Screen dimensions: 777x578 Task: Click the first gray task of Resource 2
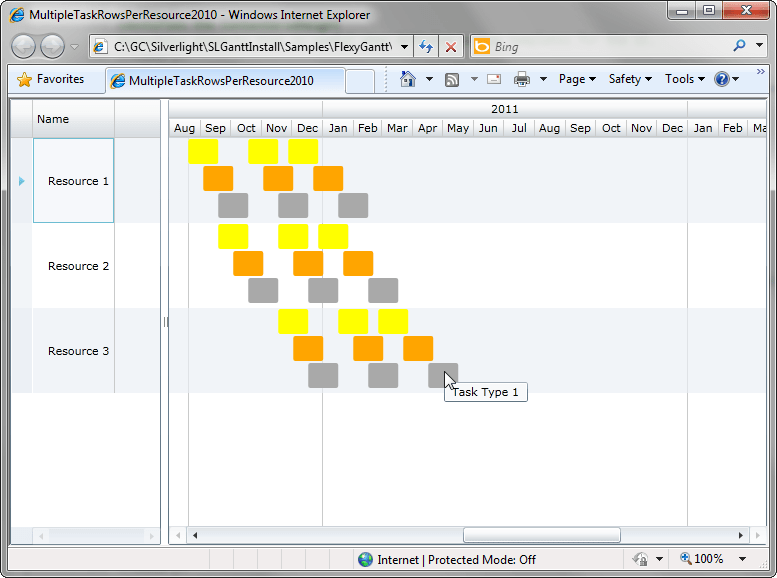[263, 290]
